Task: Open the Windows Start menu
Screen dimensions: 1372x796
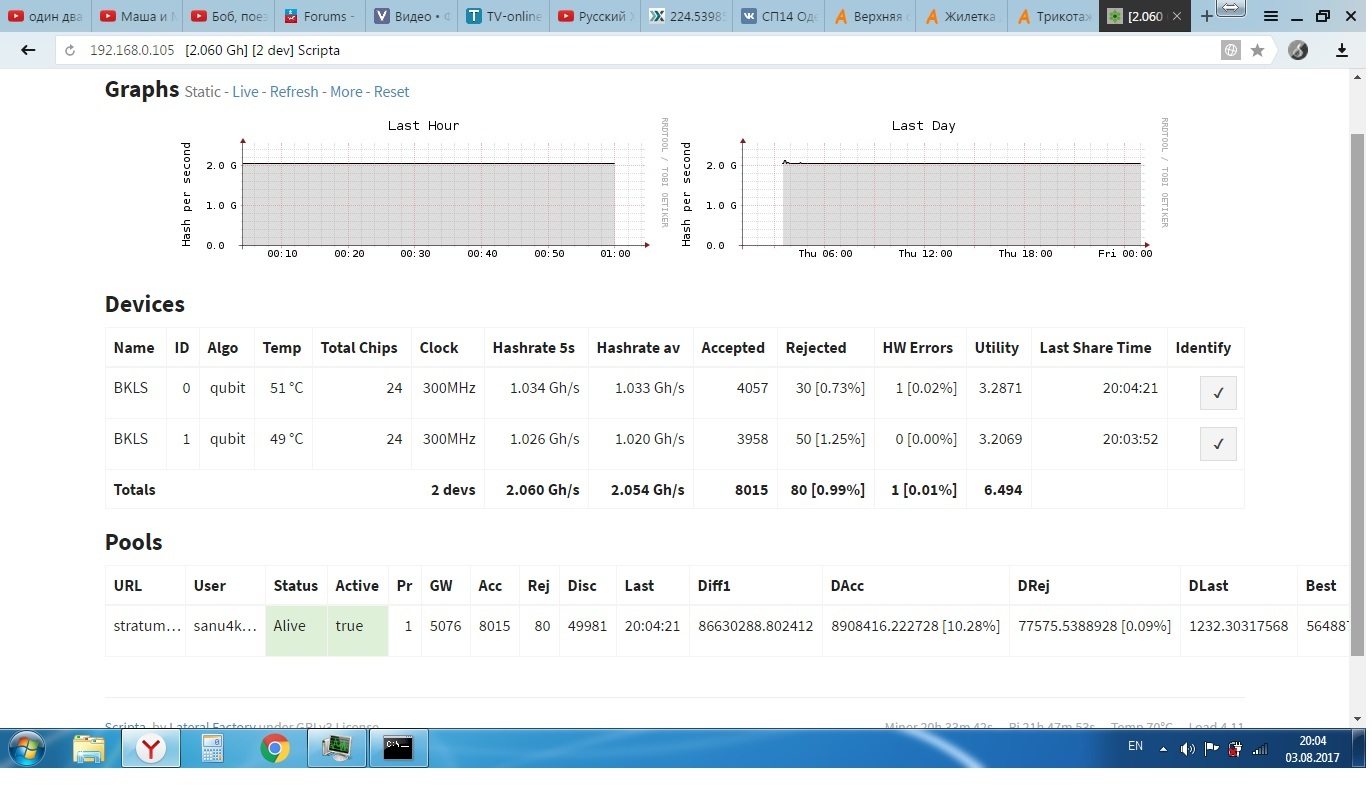Action: point(27,748)
